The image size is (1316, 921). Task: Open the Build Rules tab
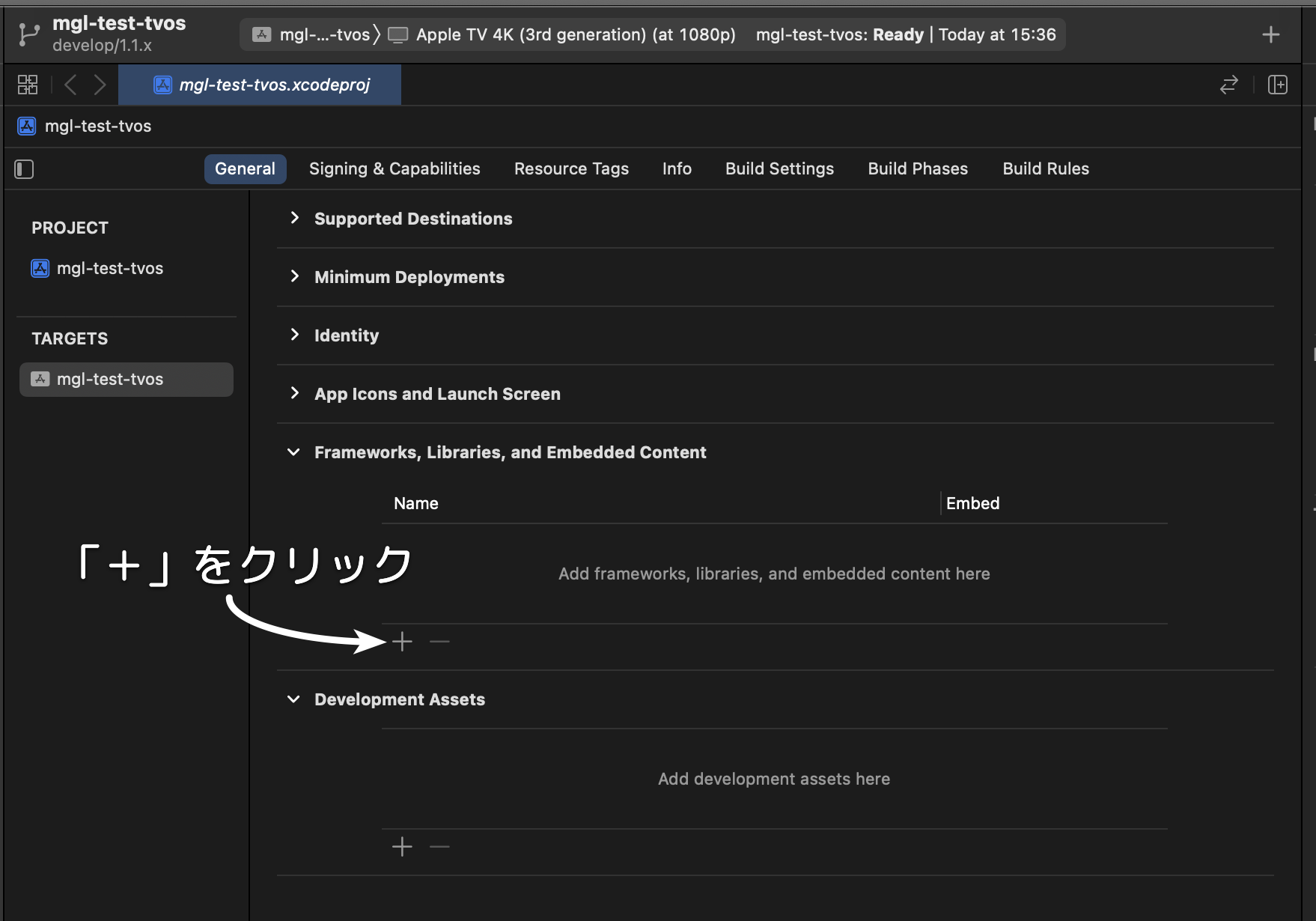(x=1046, y=169)
